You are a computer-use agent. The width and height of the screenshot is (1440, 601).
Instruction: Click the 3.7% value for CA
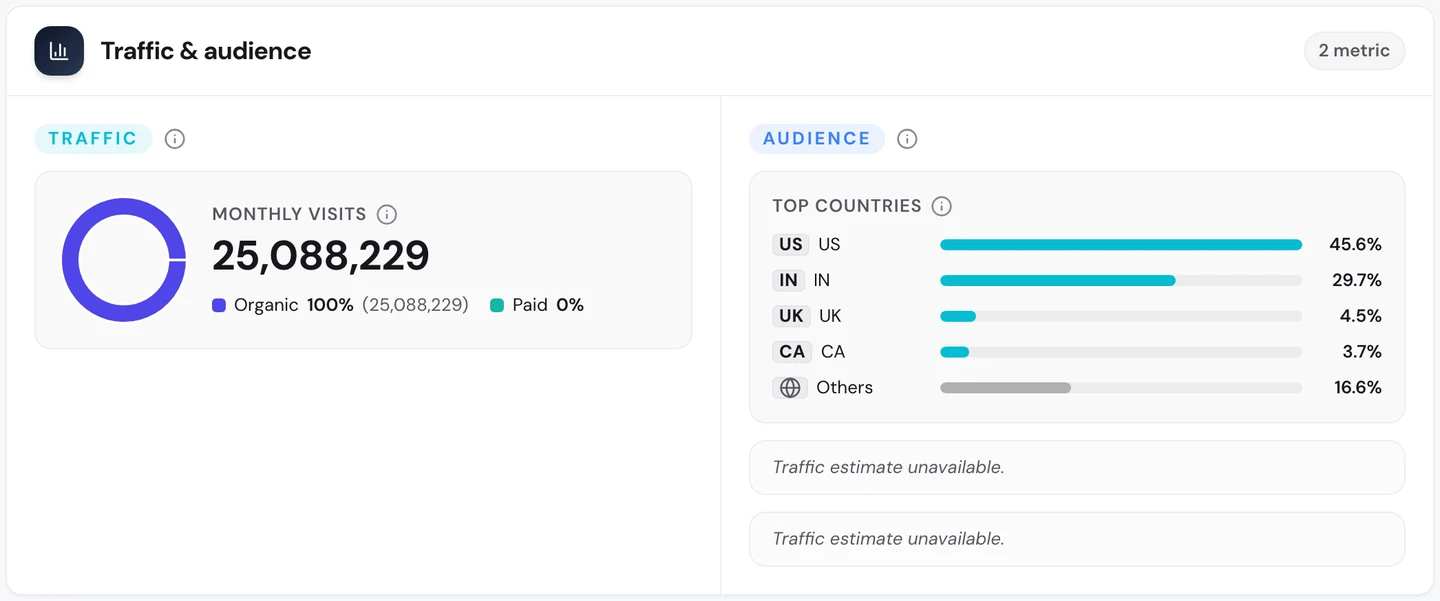[1361, 352]
